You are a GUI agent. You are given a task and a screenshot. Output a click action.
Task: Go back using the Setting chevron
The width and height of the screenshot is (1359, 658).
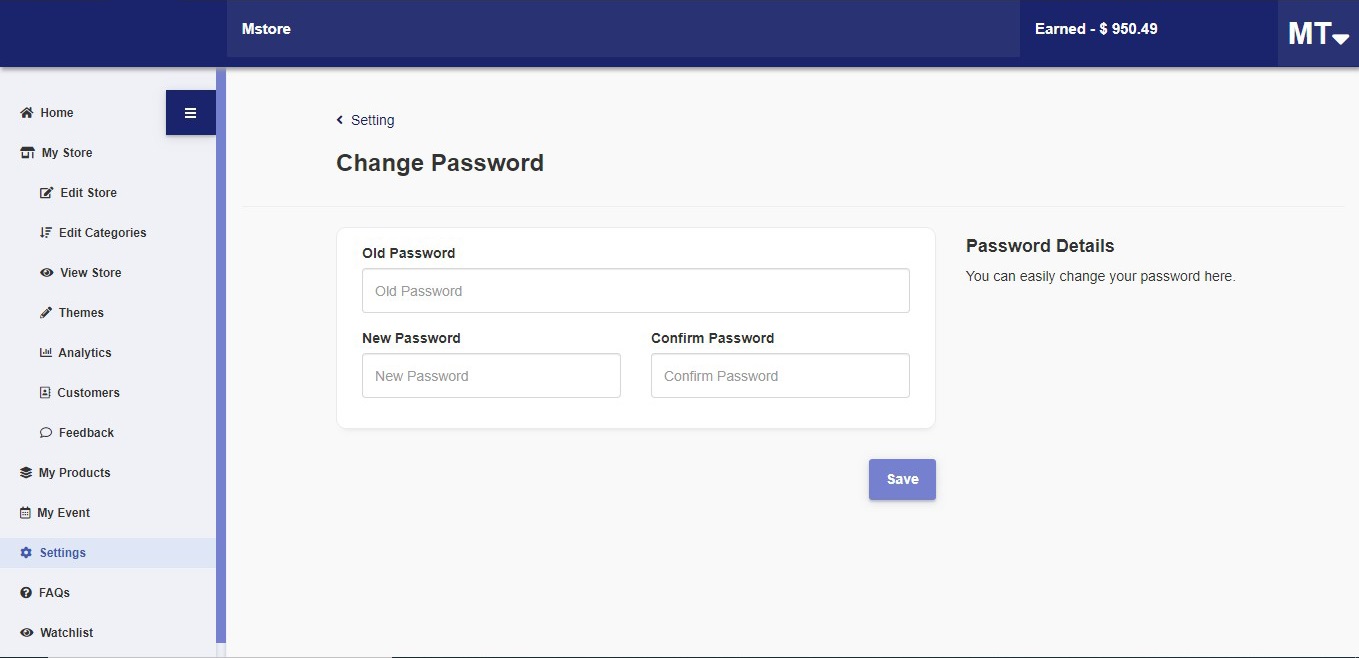point(340,120)
